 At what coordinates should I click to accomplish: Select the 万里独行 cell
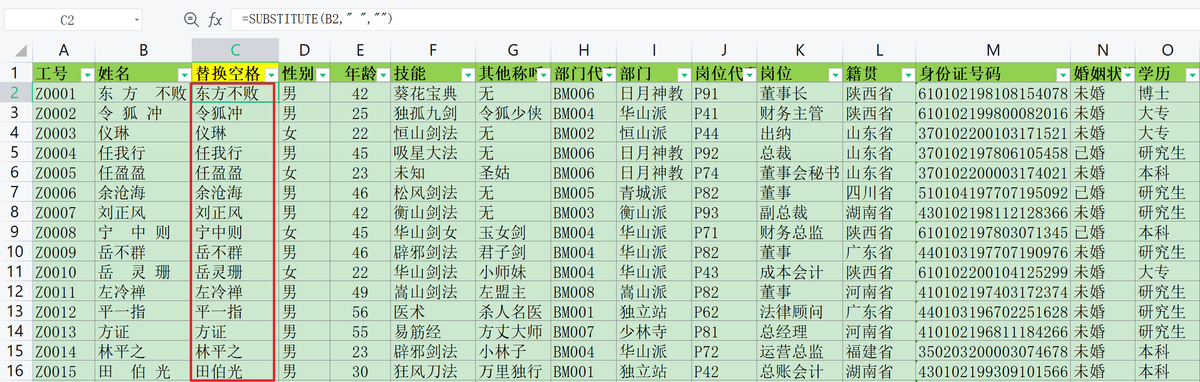coord(514,370)
